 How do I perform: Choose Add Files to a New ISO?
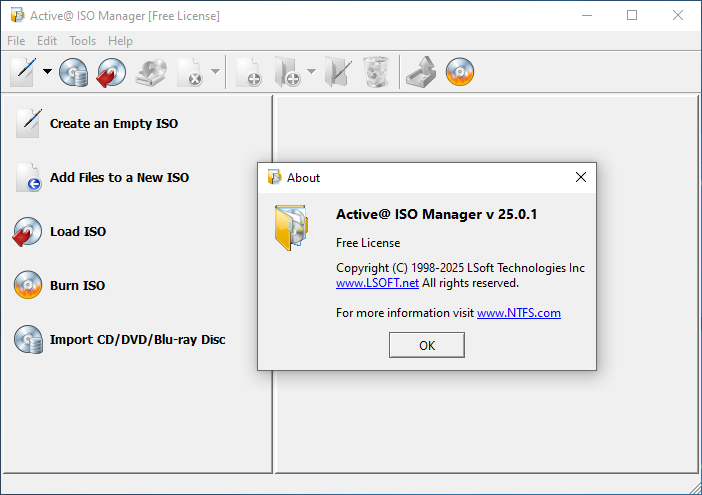[x=120, y=178]
